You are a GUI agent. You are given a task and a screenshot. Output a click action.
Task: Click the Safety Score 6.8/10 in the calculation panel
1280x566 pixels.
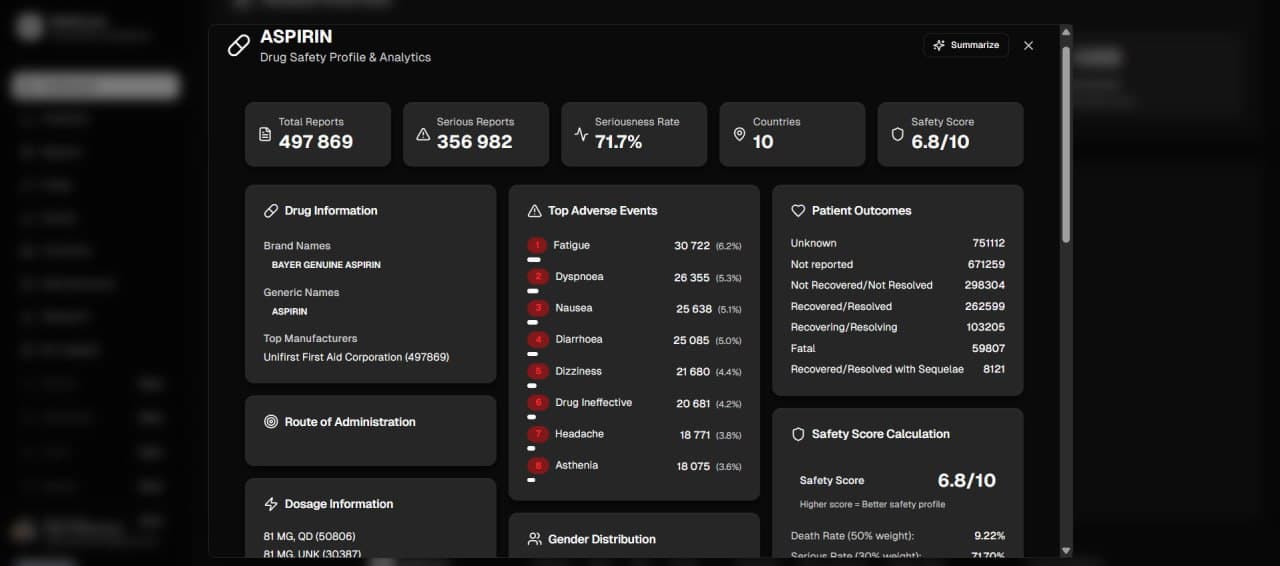point(967,481)
